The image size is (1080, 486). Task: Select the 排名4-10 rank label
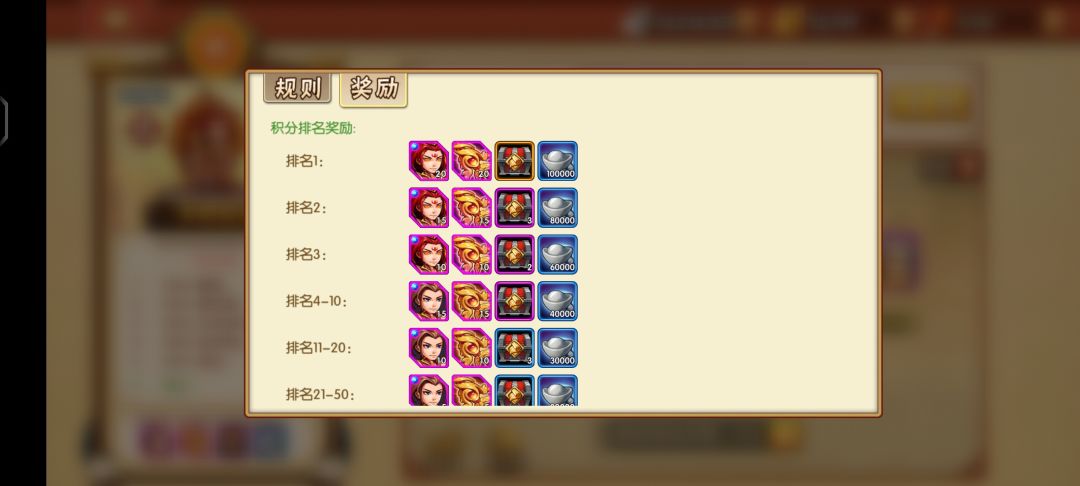[x=317, y=301]
